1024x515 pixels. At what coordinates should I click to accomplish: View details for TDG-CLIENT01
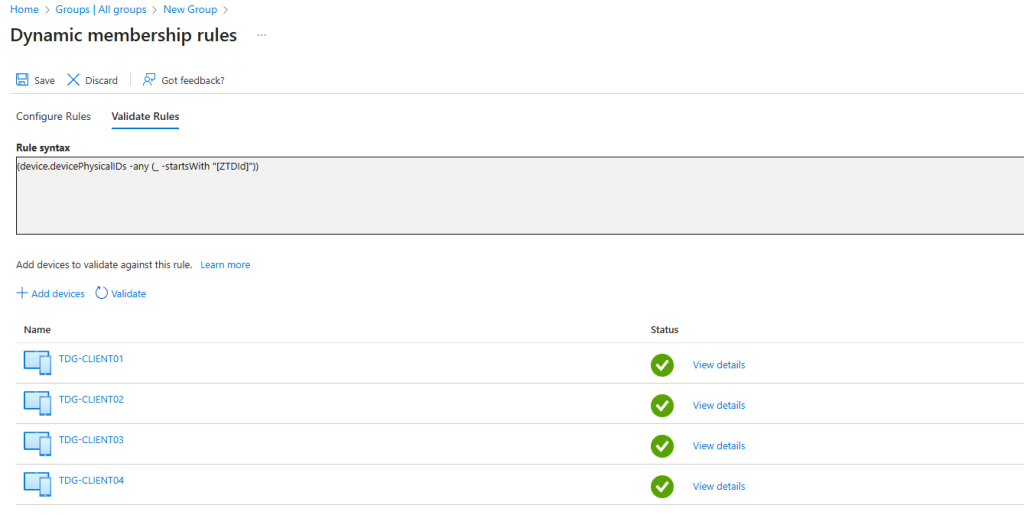[718, 365]
